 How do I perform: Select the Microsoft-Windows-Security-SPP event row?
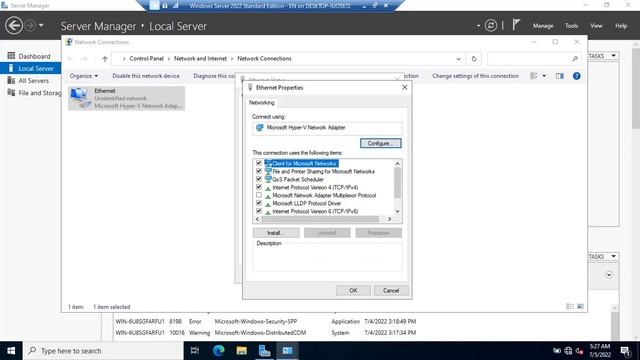click(x=265, y=322)
